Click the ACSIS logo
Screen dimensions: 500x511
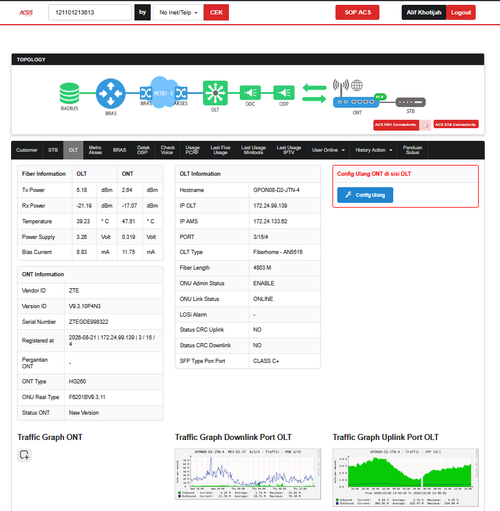point(26,13)
